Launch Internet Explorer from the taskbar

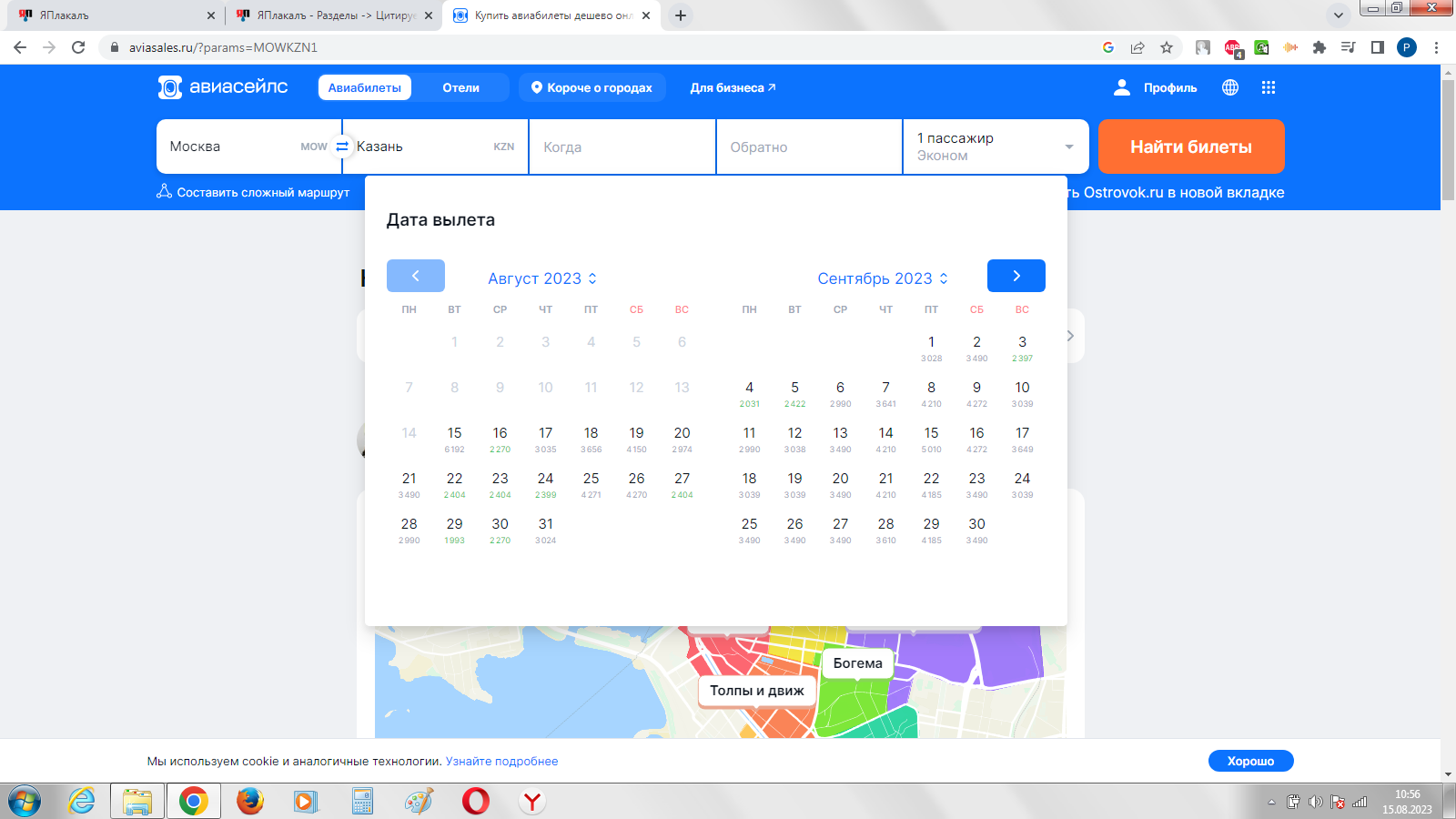(x=82, y=801)
